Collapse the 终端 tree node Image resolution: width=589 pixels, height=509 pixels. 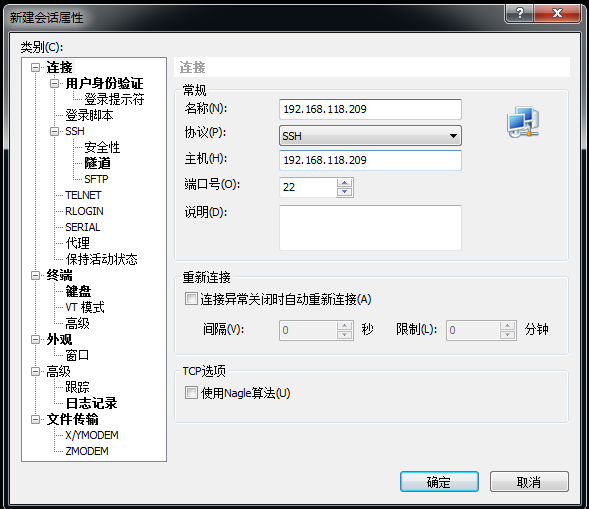[35, 275]
